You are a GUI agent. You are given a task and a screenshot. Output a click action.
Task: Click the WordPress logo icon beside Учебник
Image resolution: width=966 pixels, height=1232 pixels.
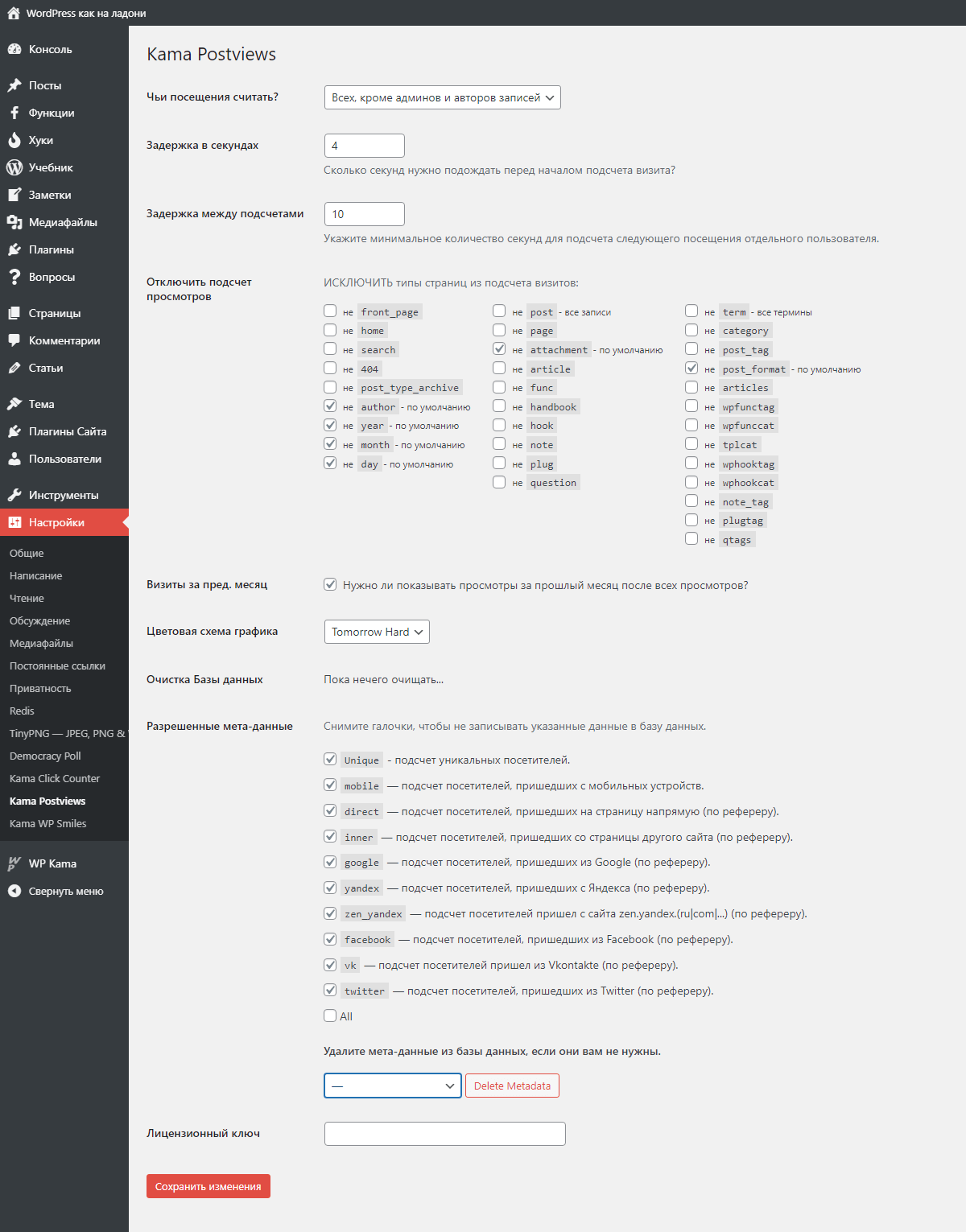click(x=14, y=167)
